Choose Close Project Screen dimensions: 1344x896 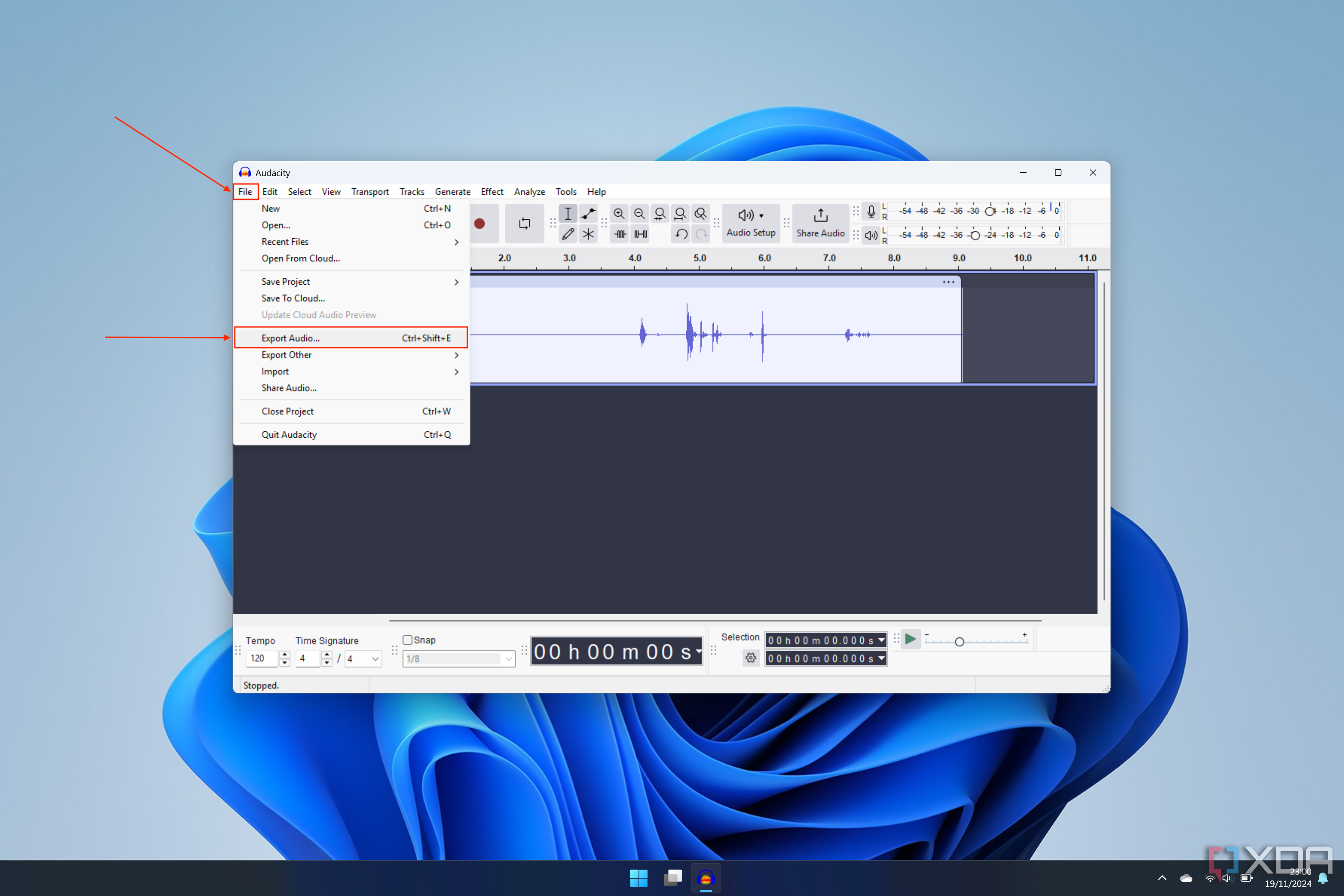[x=352, y=411]
